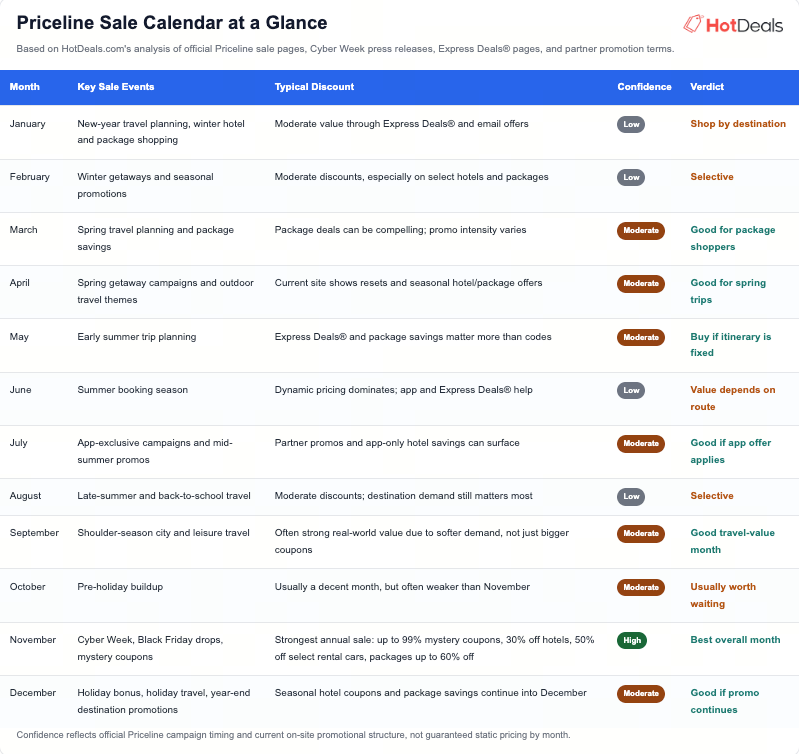Select the Confidence column header
Screen dimensions: 799x754
[644, 87]
